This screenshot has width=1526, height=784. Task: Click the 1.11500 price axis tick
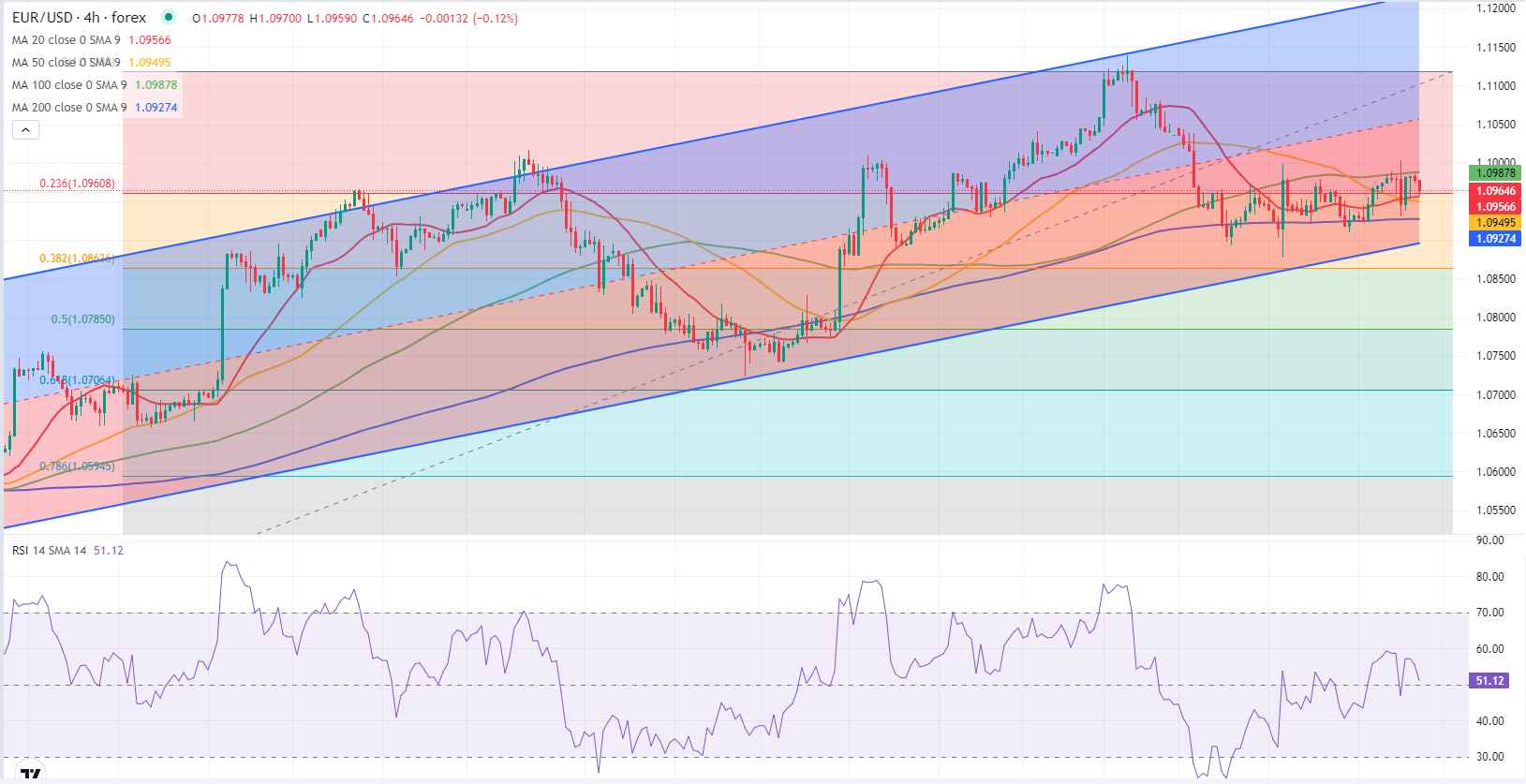pyautogui.click(x=1495, y=48)
